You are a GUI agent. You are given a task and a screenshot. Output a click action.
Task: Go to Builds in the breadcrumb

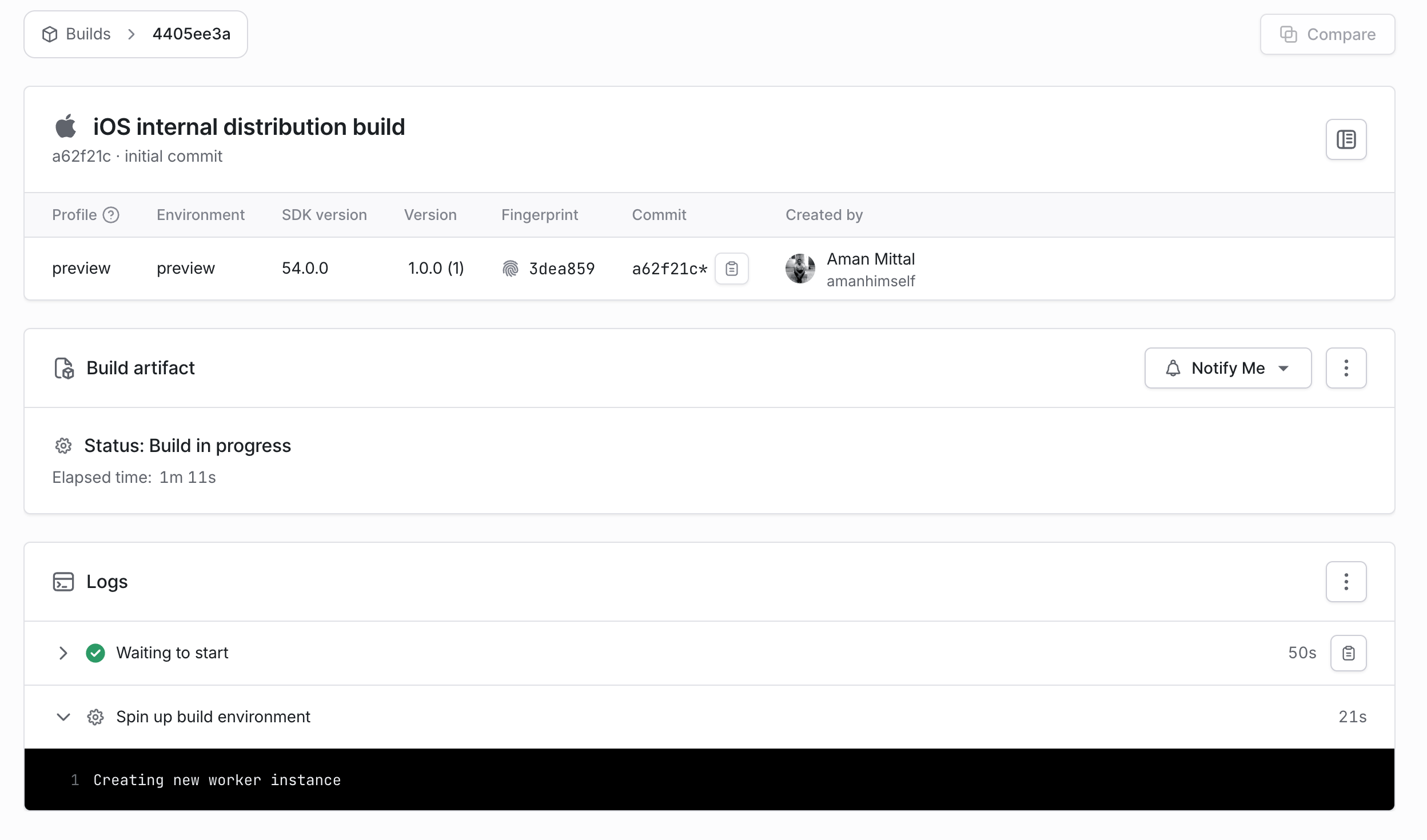click(88, 34)
